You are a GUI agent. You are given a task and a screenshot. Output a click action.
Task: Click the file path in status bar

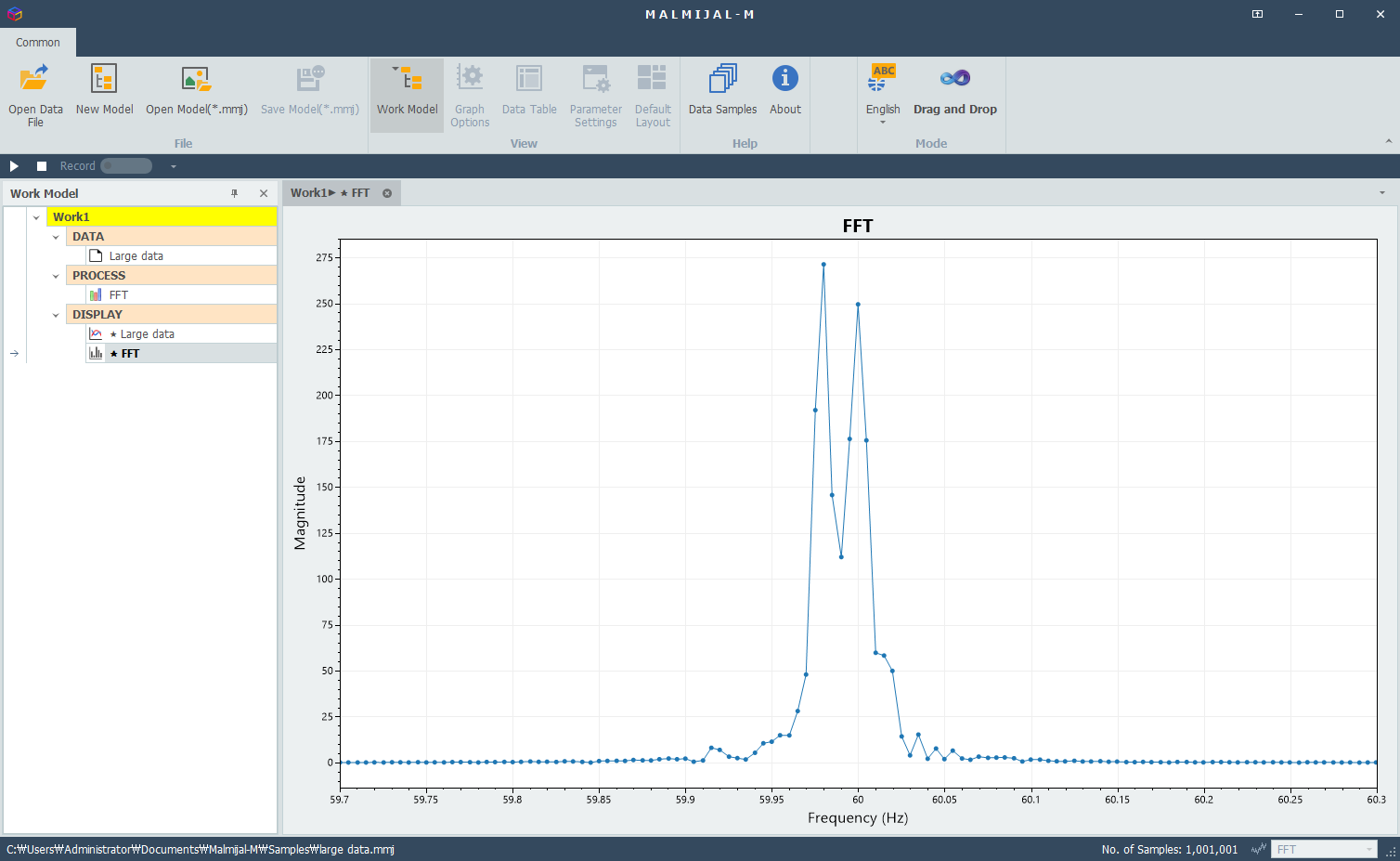(x=201, y=850)
